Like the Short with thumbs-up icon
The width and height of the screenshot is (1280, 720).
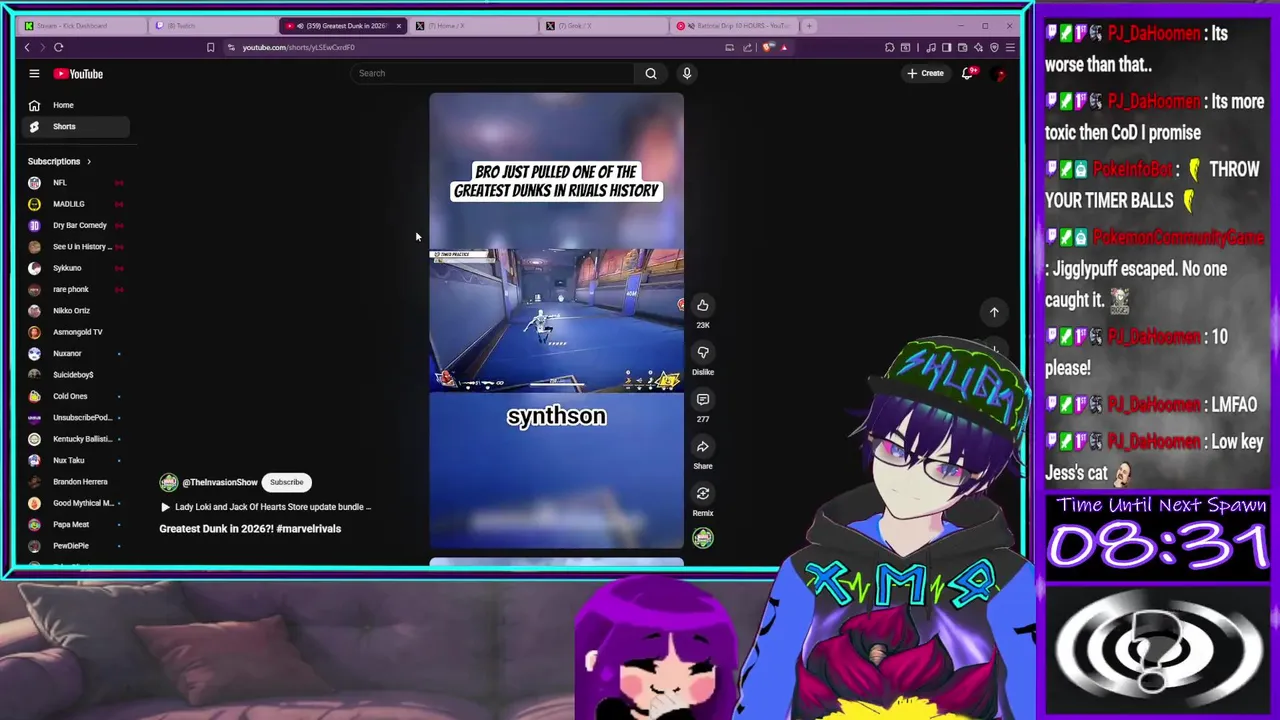tap(703, 305)
